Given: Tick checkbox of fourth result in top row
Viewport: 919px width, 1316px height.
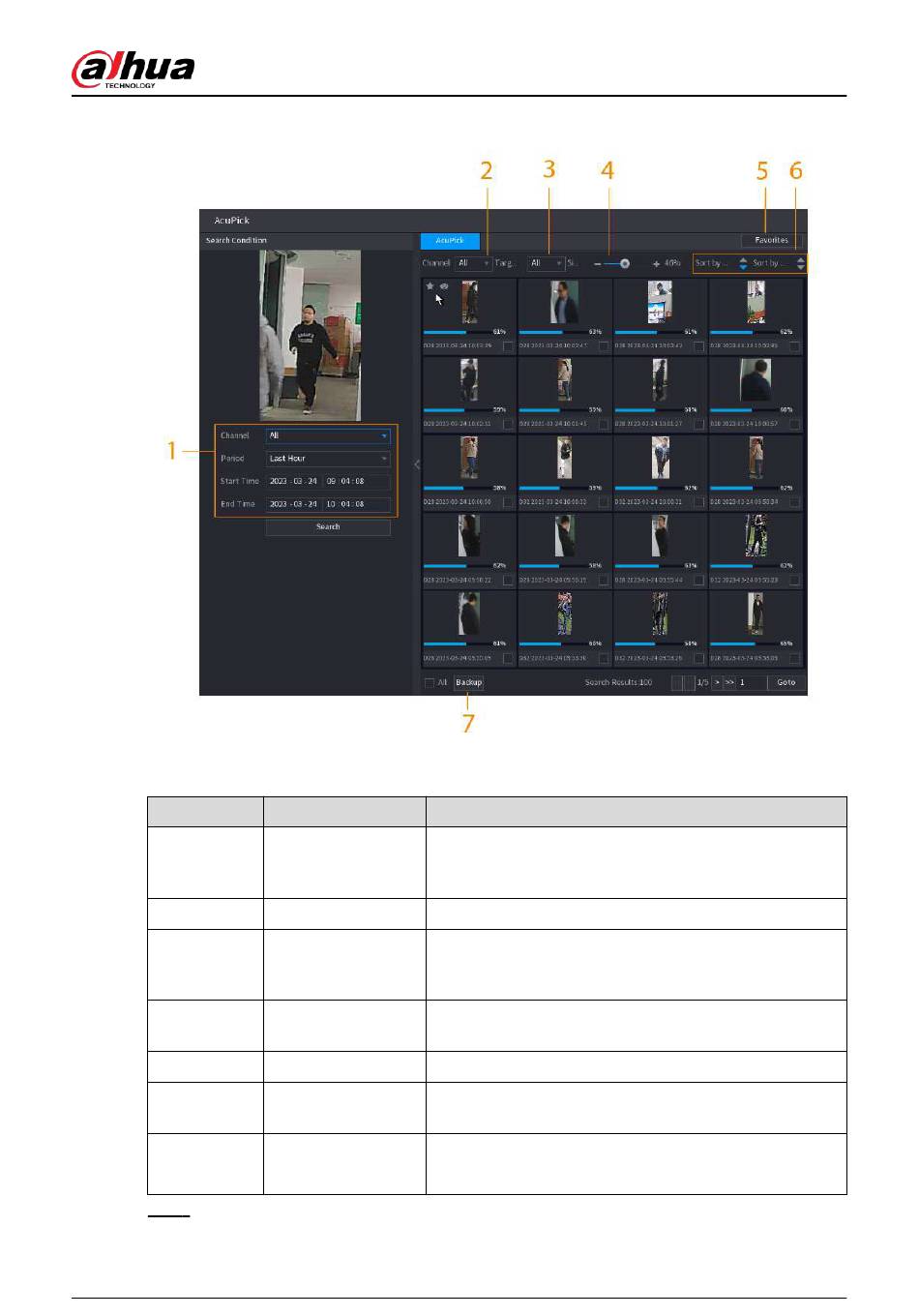Looking at the screenshot, I should coord(794,345).
